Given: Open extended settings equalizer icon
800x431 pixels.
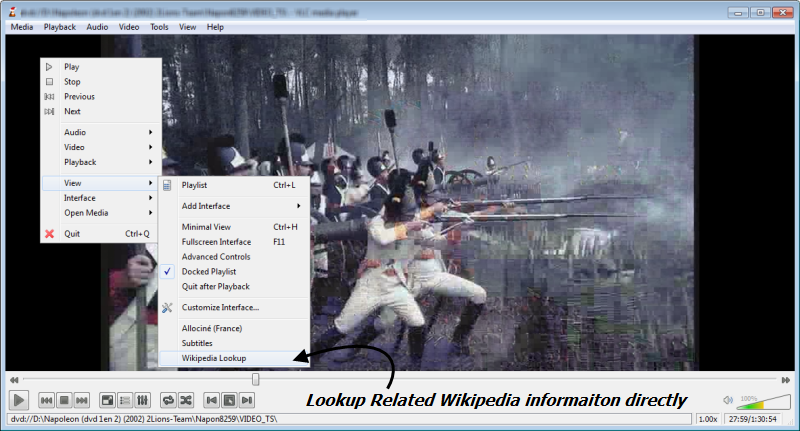Looking at the screenshot, I should coord(142,400).
